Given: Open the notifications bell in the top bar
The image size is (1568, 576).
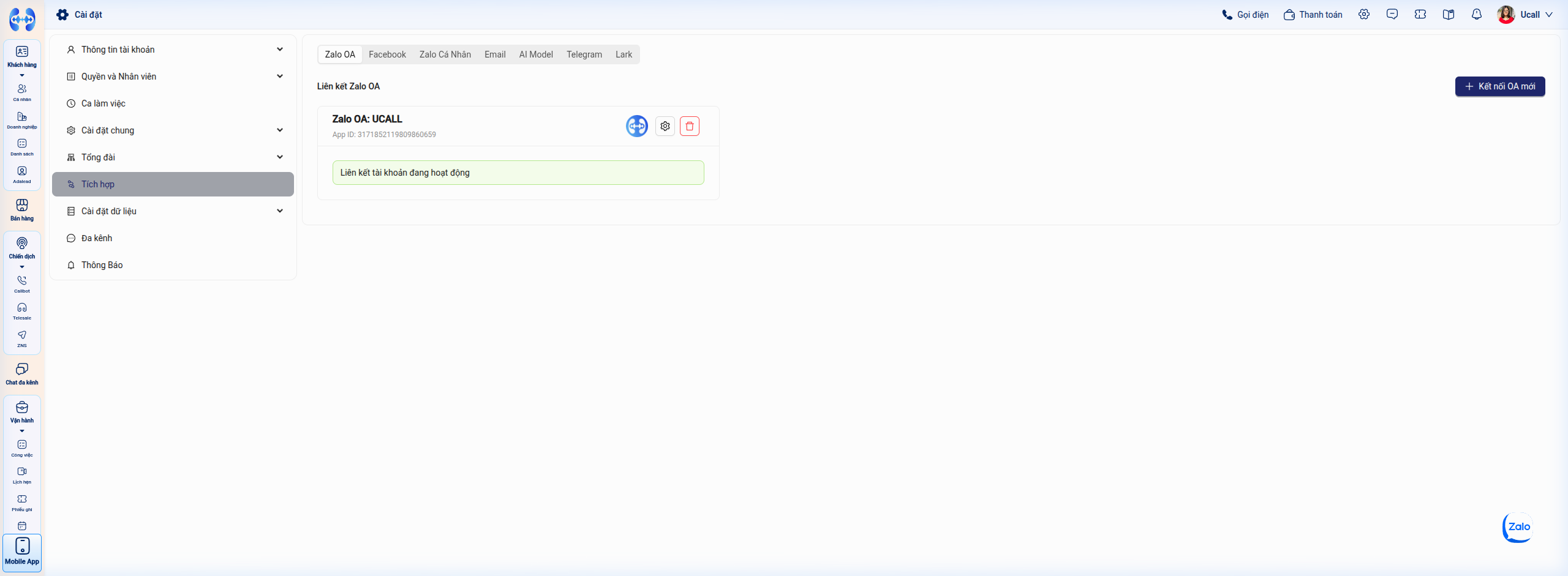Looking at the screenshot, I should [1477, 14].
